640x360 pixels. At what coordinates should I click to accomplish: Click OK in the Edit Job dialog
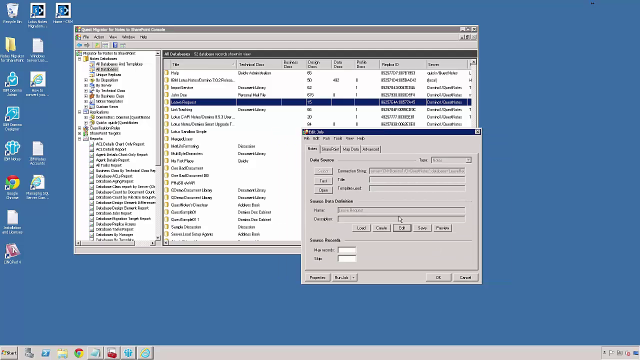click(x=438, y=278)
